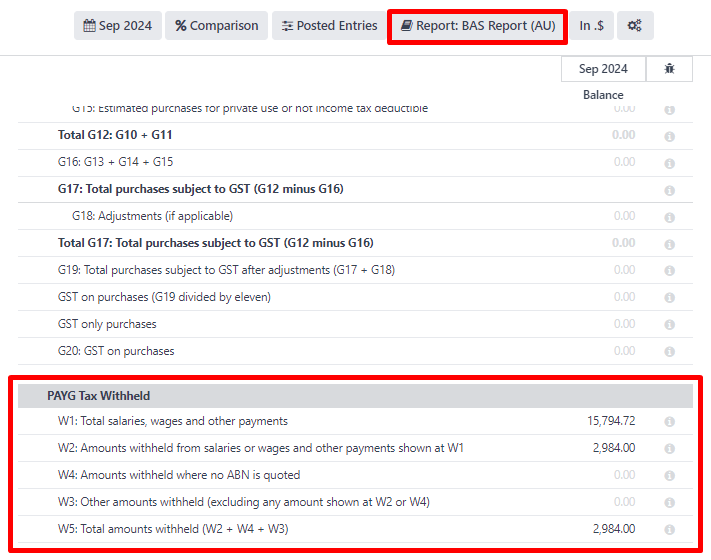
Task: Open the gears settings icon in toolbar
Action: 635,26
